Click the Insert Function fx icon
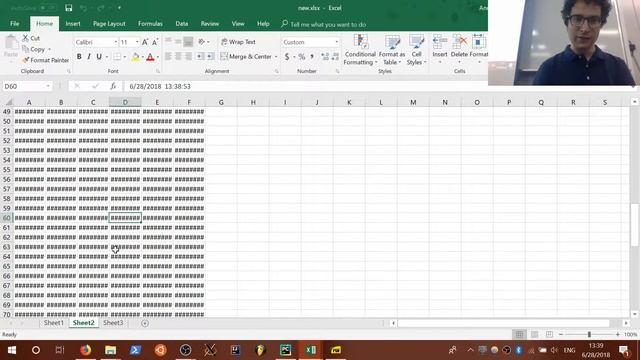 (x=113, y=86)
